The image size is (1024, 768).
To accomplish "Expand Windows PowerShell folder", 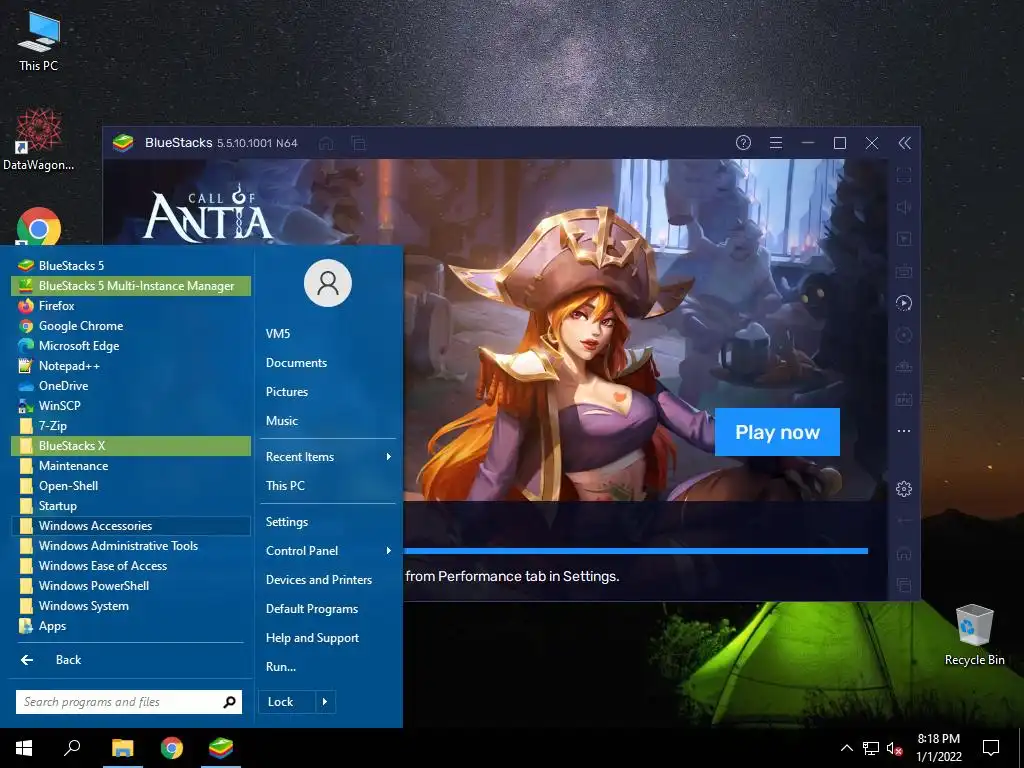I will (x=131, y=586).
